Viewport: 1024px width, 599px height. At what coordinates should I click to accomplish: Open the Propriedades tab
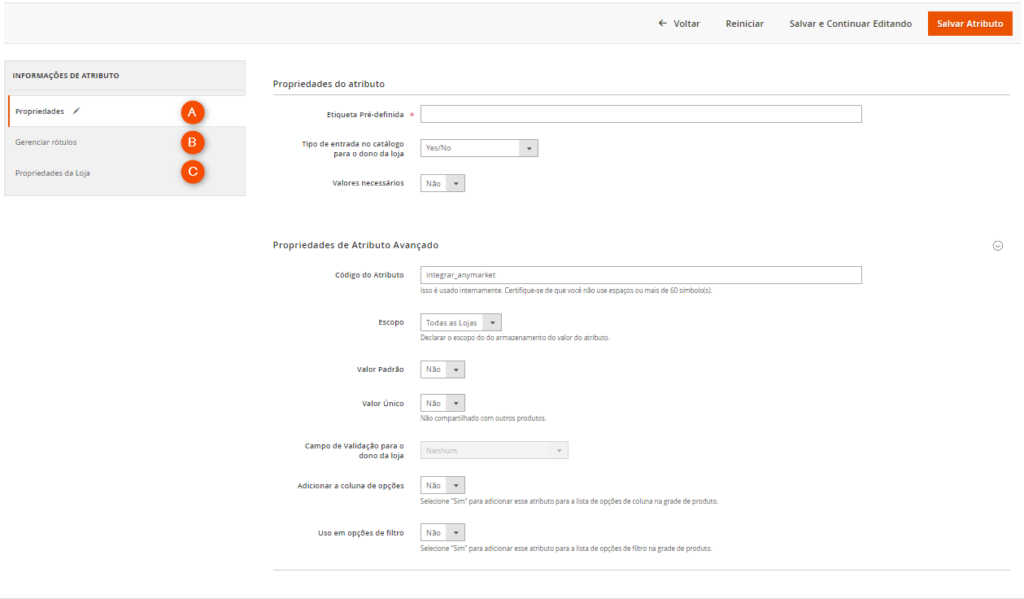click(127, 111)
